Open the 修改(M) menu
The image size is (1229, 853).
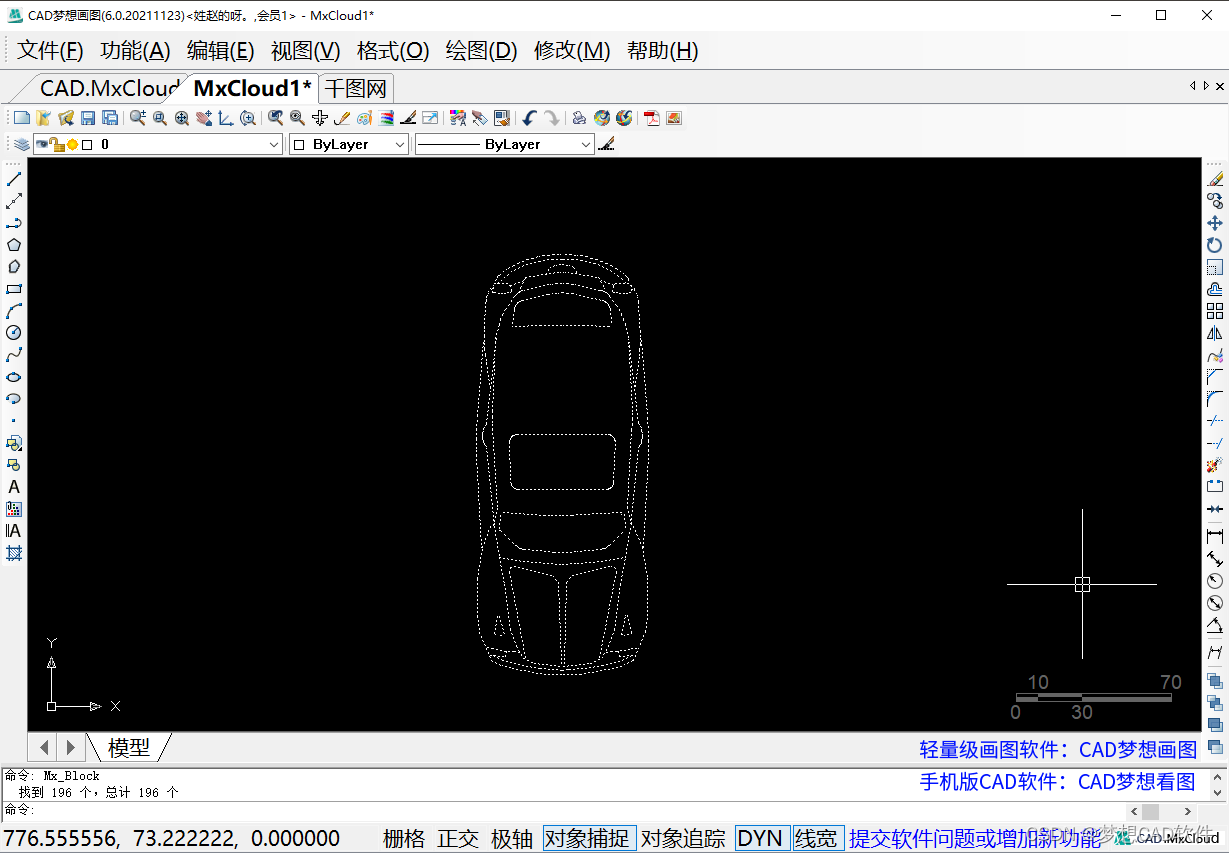[572, 51]
